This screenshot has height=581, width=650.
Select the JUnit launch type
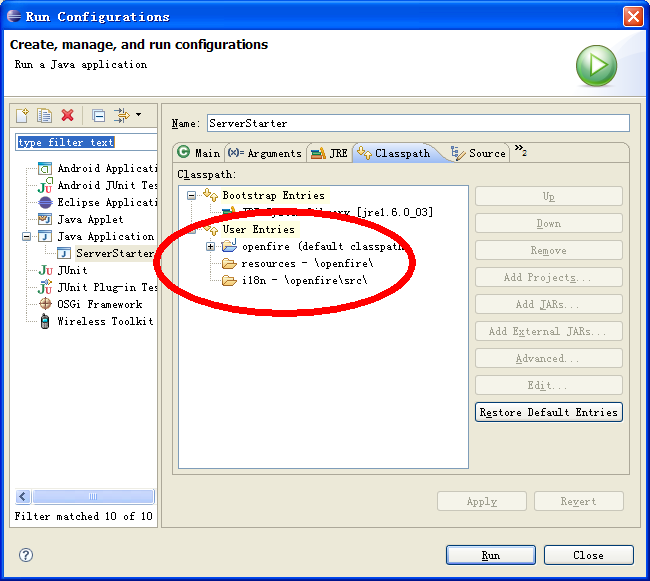[x=72, y=270]
